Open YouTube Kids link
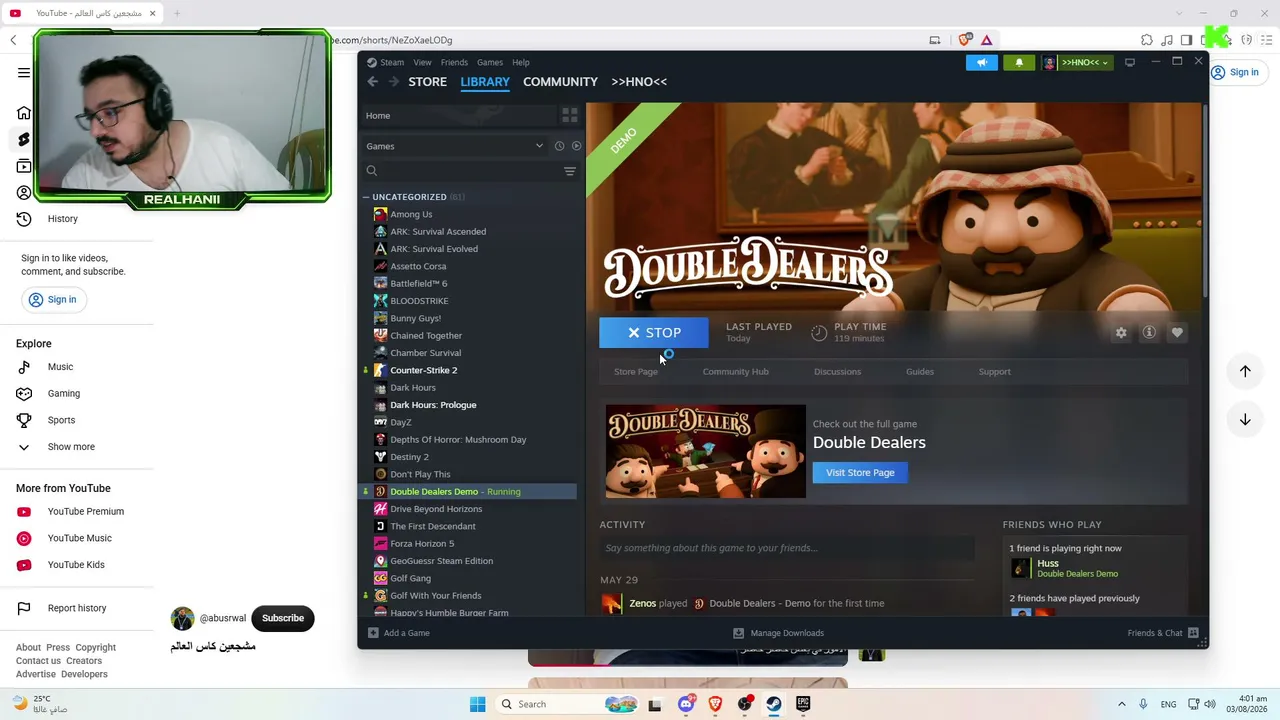1280x720 pixels. pos(76,565)
